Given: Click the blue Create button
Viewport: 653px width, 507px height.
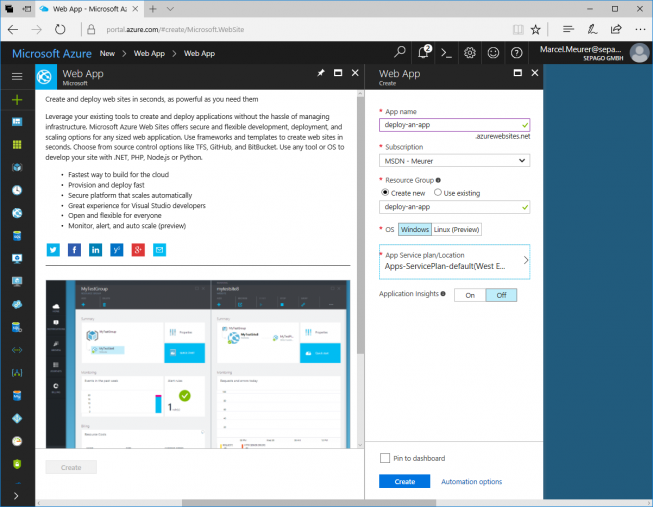Looking at the screenshot, I should pyautogui.click(x=404, y=481).
